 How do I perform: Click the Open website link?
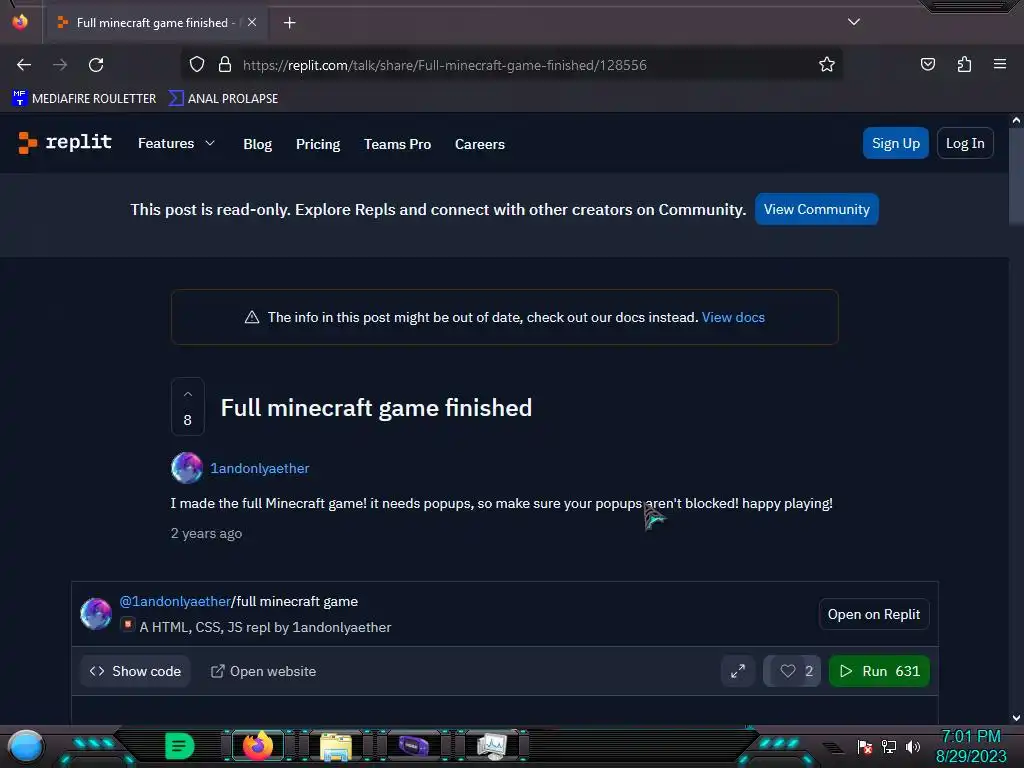(263, 671)
